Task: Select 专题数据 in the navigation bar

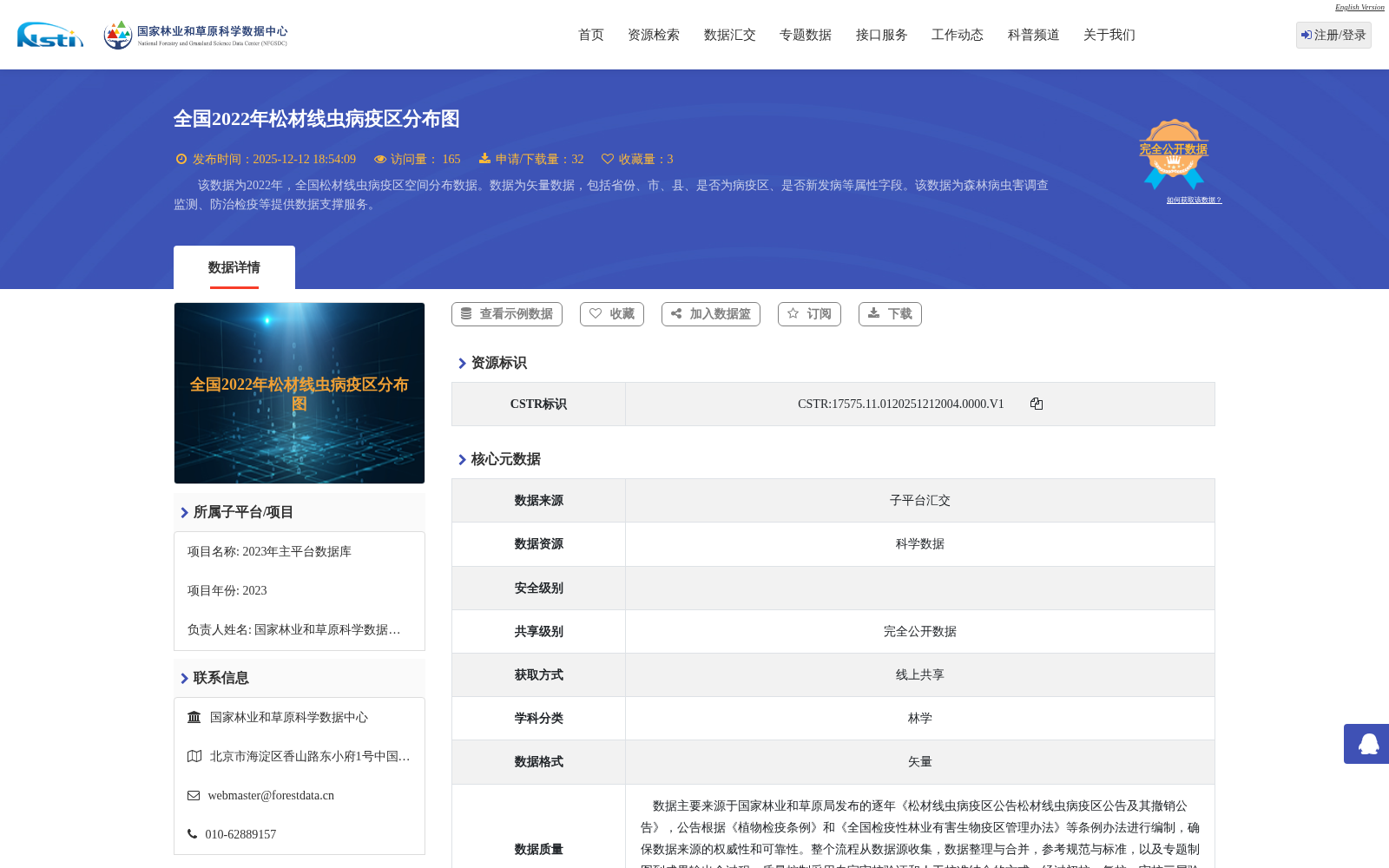Action: pyautogui.click(x=806, y=35)
